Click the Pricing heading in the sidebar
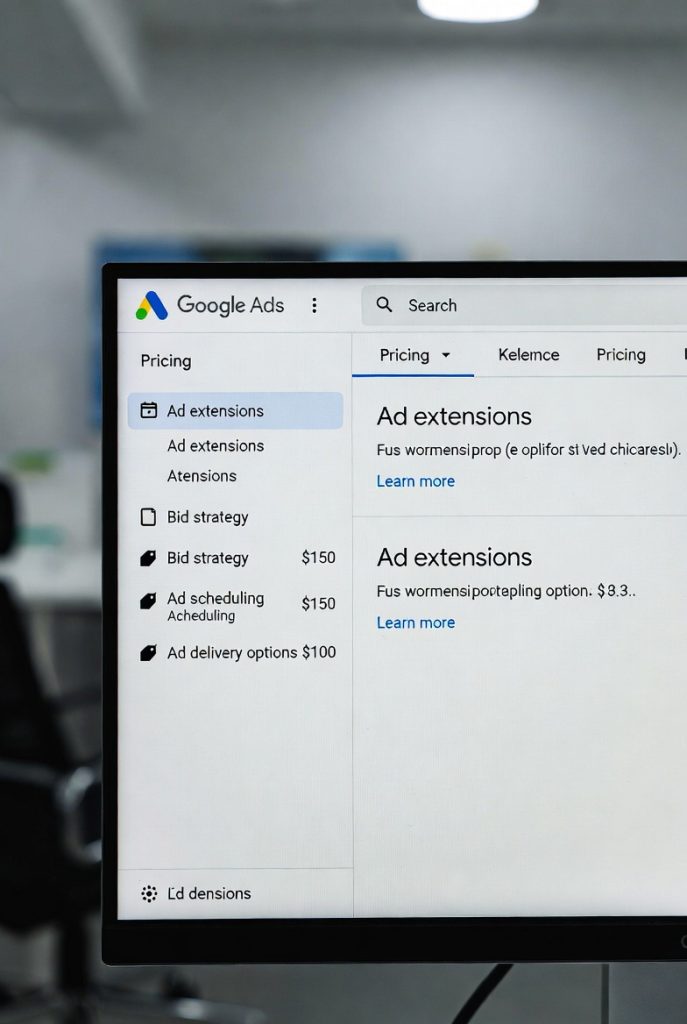The image size is (687, 1024). pyautogui.click(x=165, y=361)
